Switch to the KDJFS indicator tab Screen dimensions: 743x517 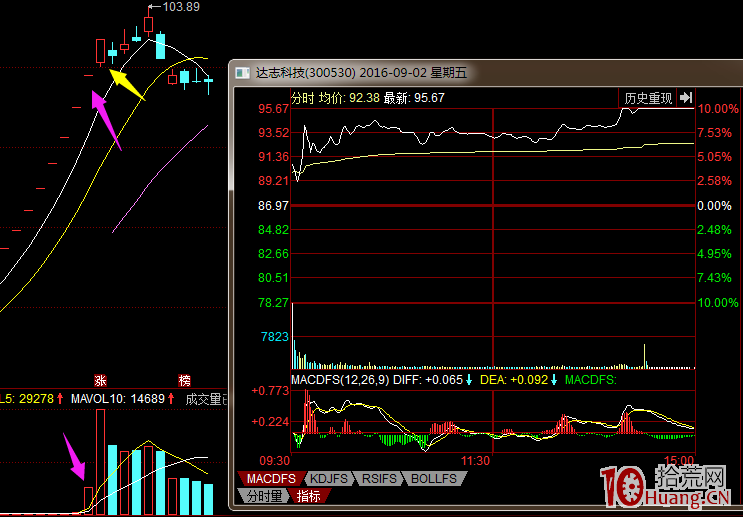pos(329,479)
